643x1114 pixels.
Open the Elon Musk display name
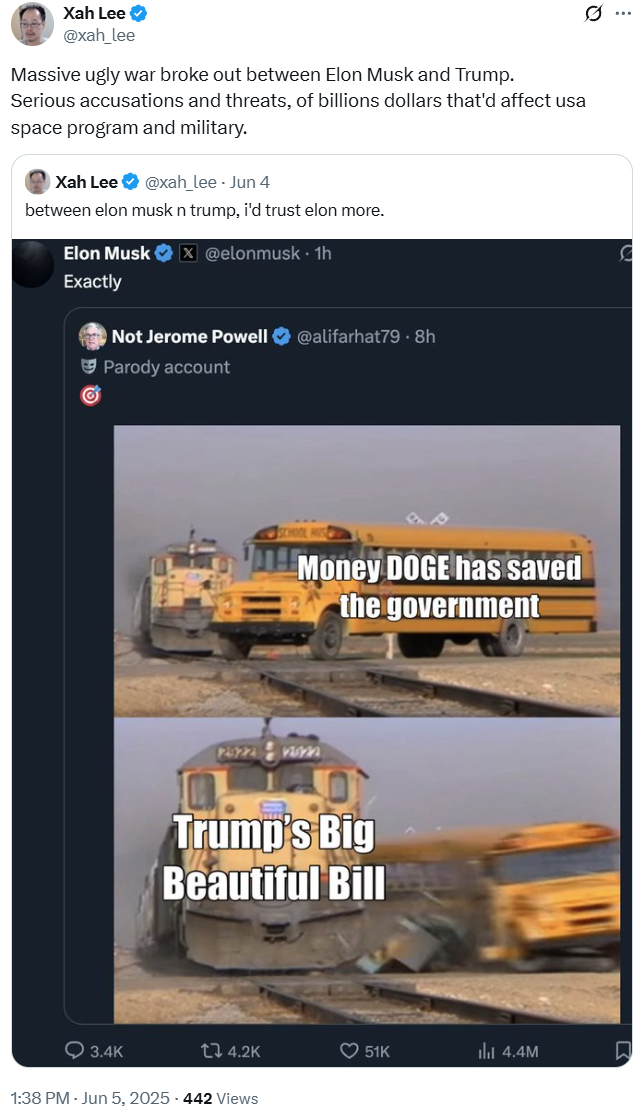(x=107, y=254)
